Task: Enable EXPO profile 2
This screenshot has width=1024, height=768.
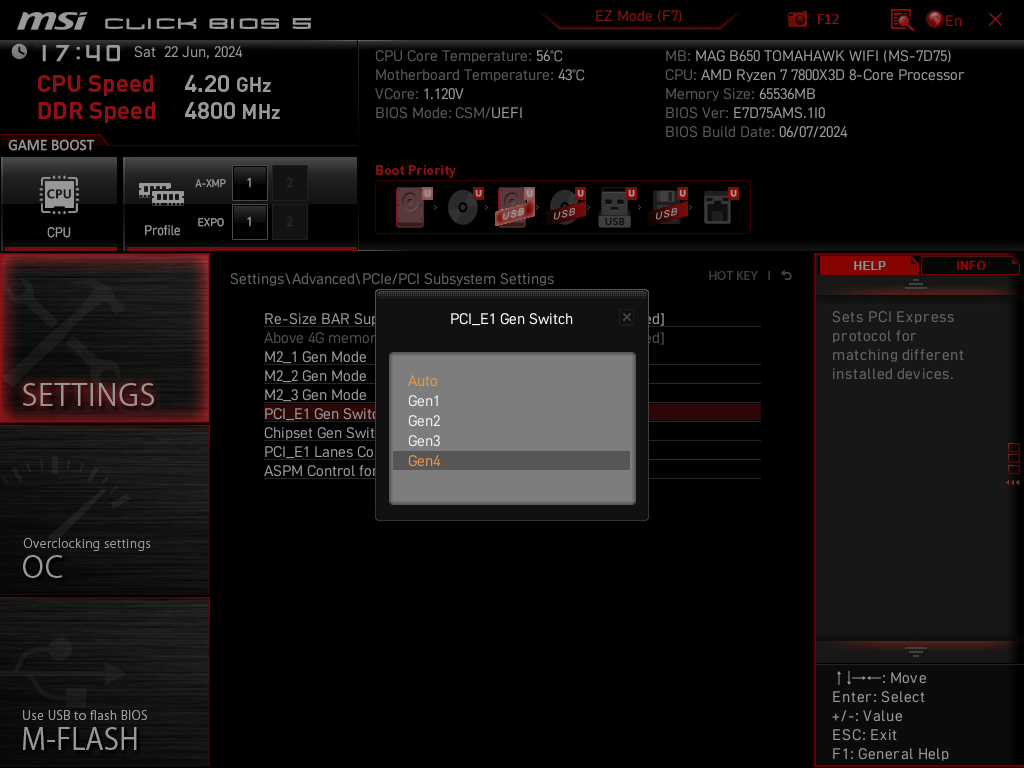Action: (x=289, y=222)
